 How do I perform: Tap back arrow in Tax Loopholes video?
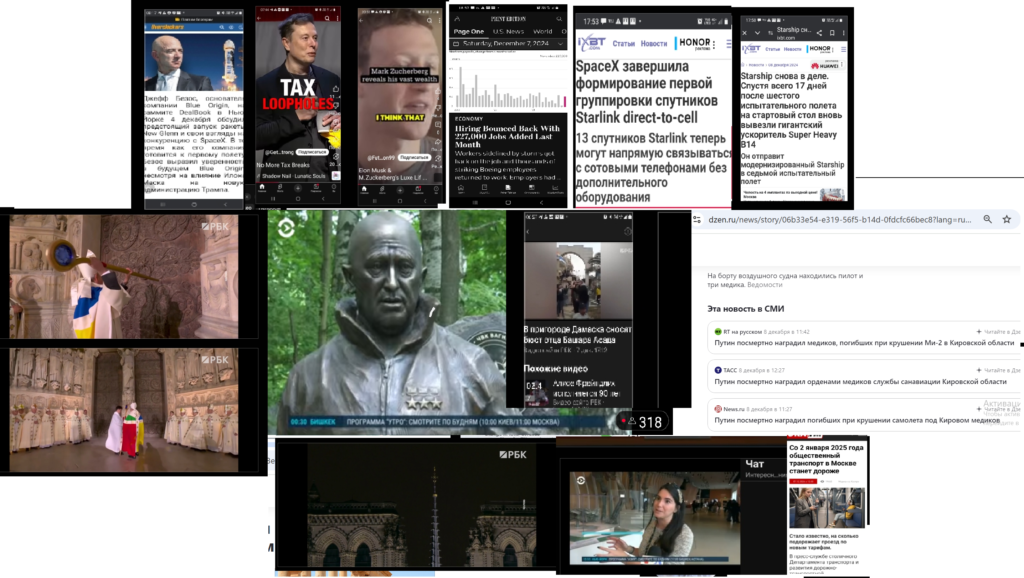[x=259, y=19]
